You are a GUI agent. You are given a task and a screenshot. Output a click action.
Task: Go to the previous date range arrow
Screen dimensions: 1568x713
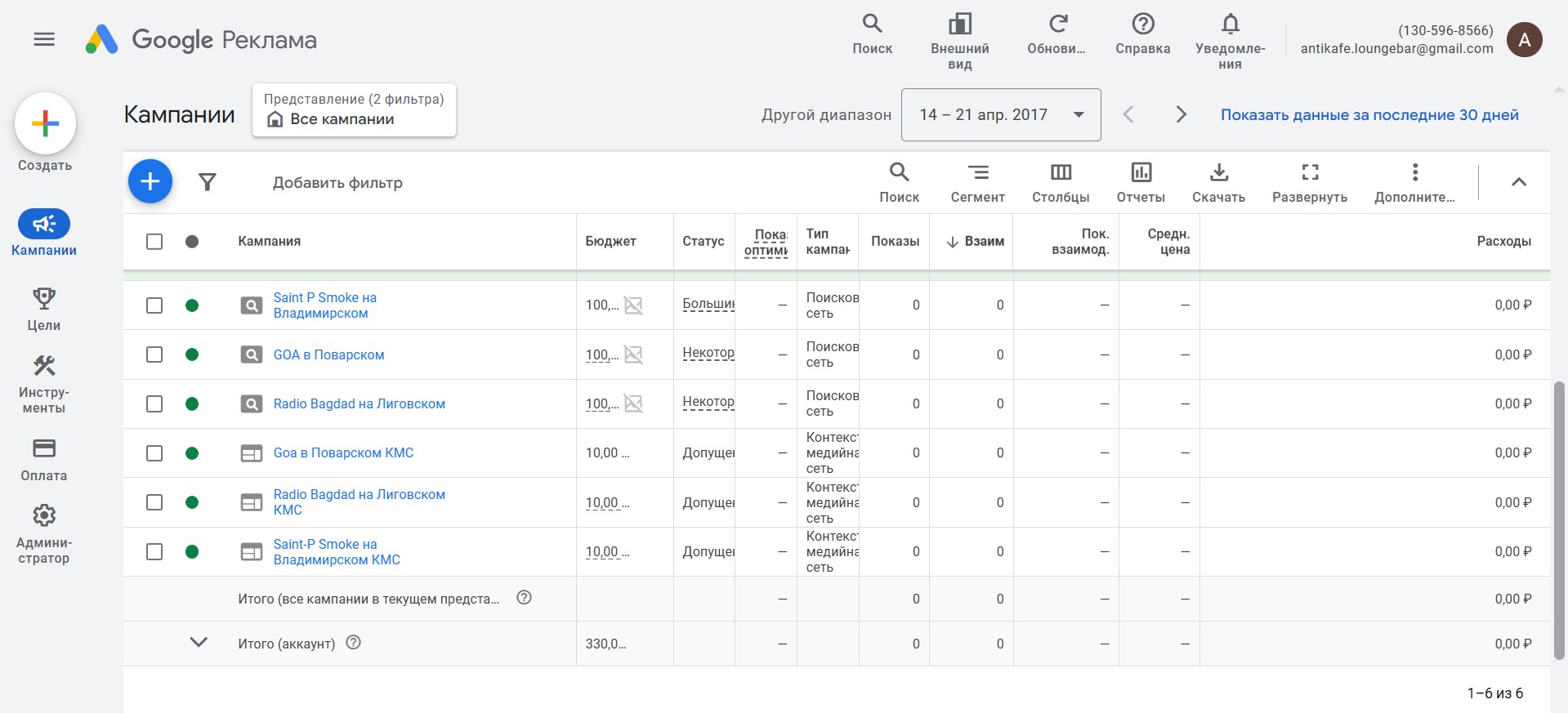(x=1128, y=114)
